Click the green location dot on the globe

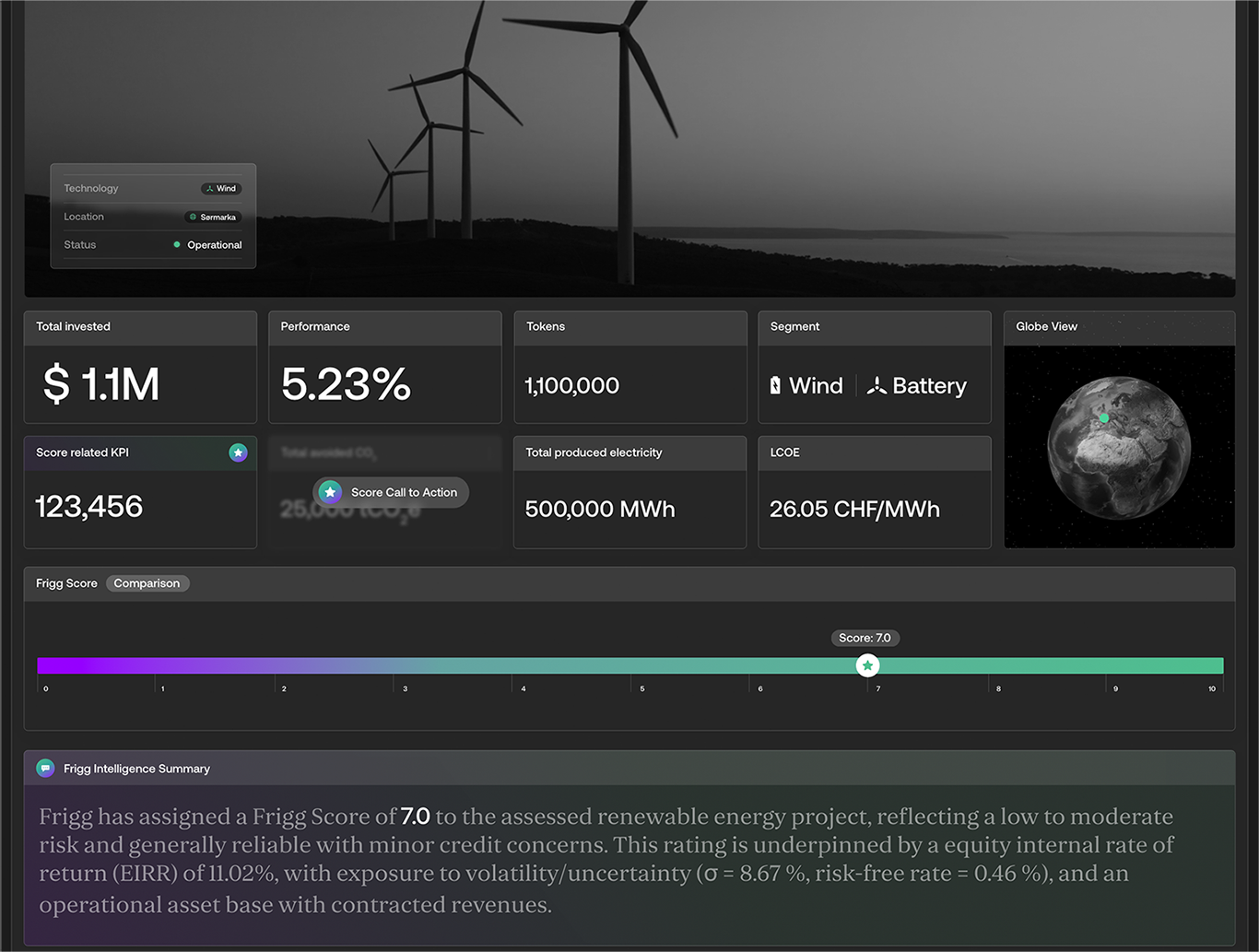(1103, 418)
